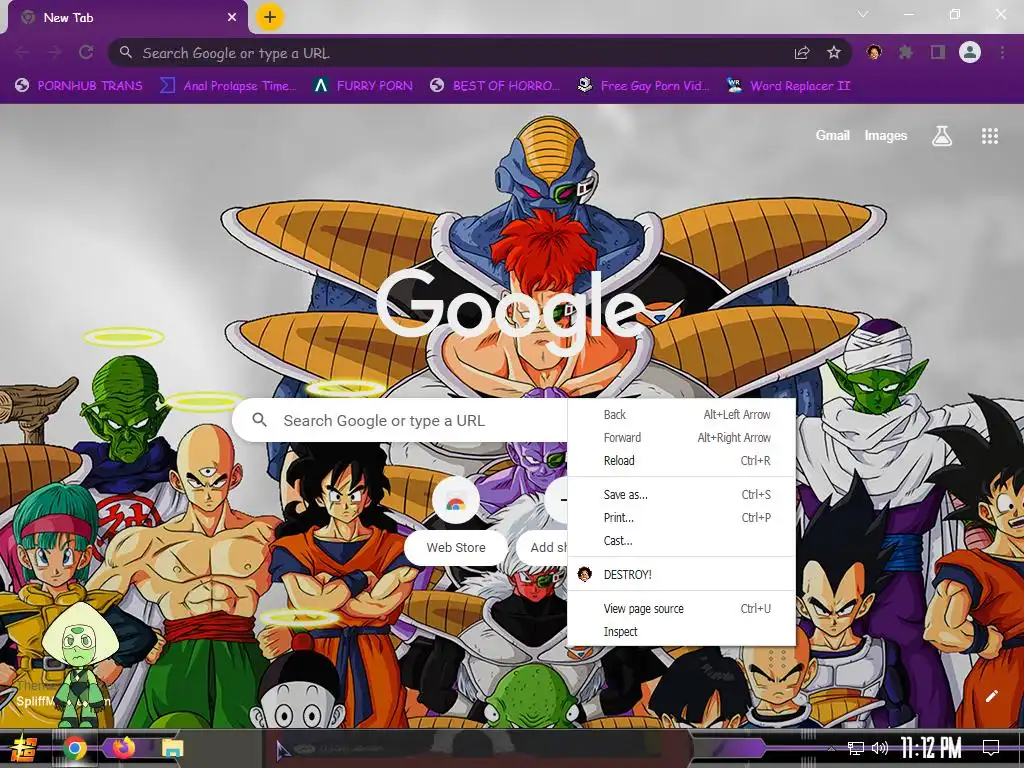The height and width of the screenshot is (768, 1024).
Task: Open the notification center icon
Action: click(991, 748)
